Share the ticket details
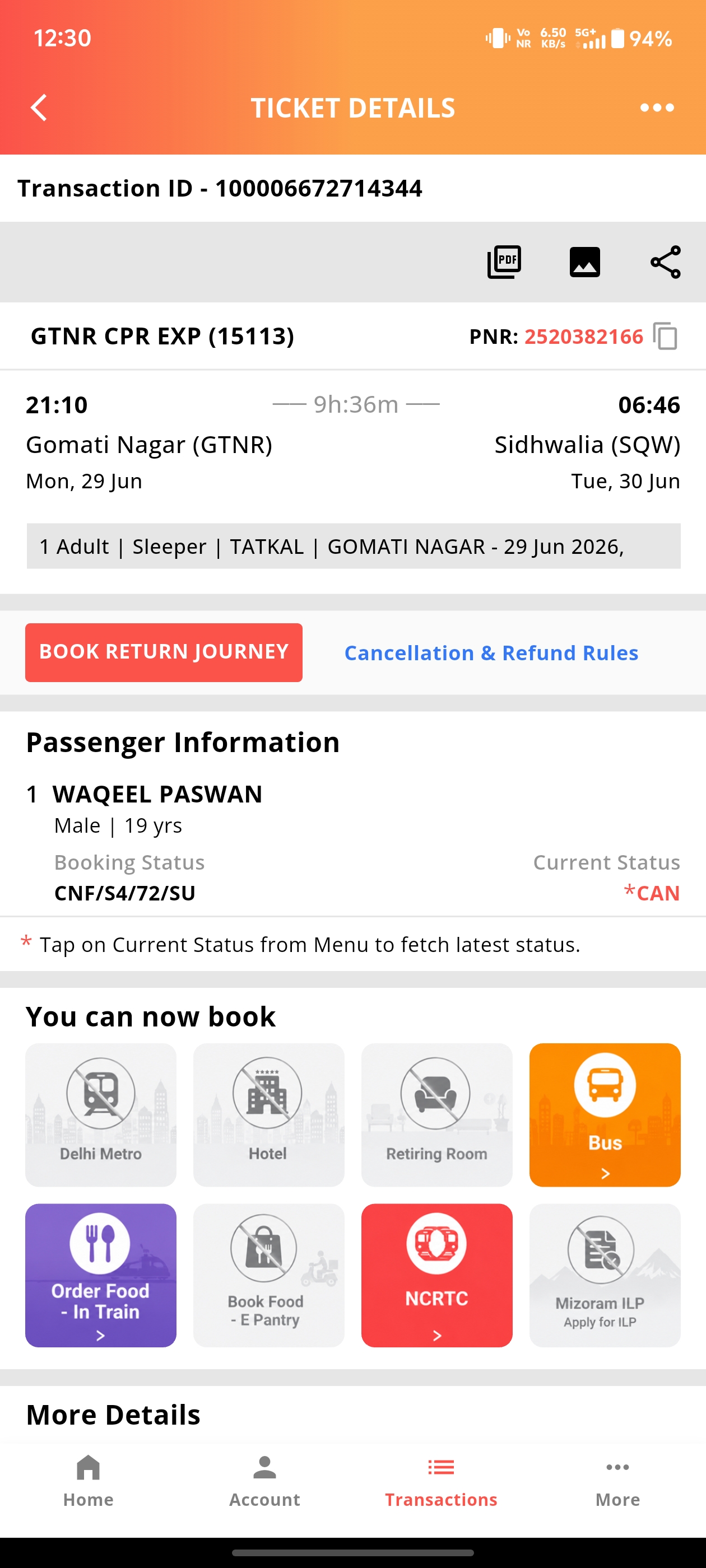The width and height of the screenshot is (706, 1568). click(x=665, y=262)
